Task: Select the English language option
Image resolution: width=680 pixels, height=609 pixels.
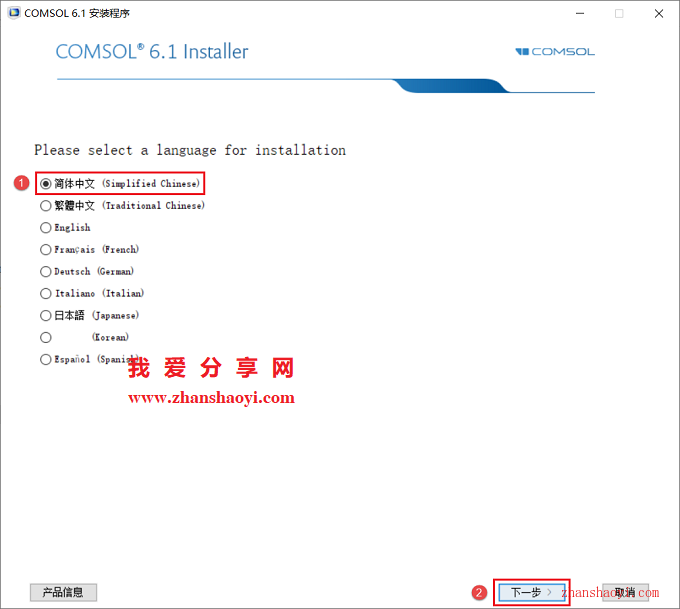Action: pos(46,228)
